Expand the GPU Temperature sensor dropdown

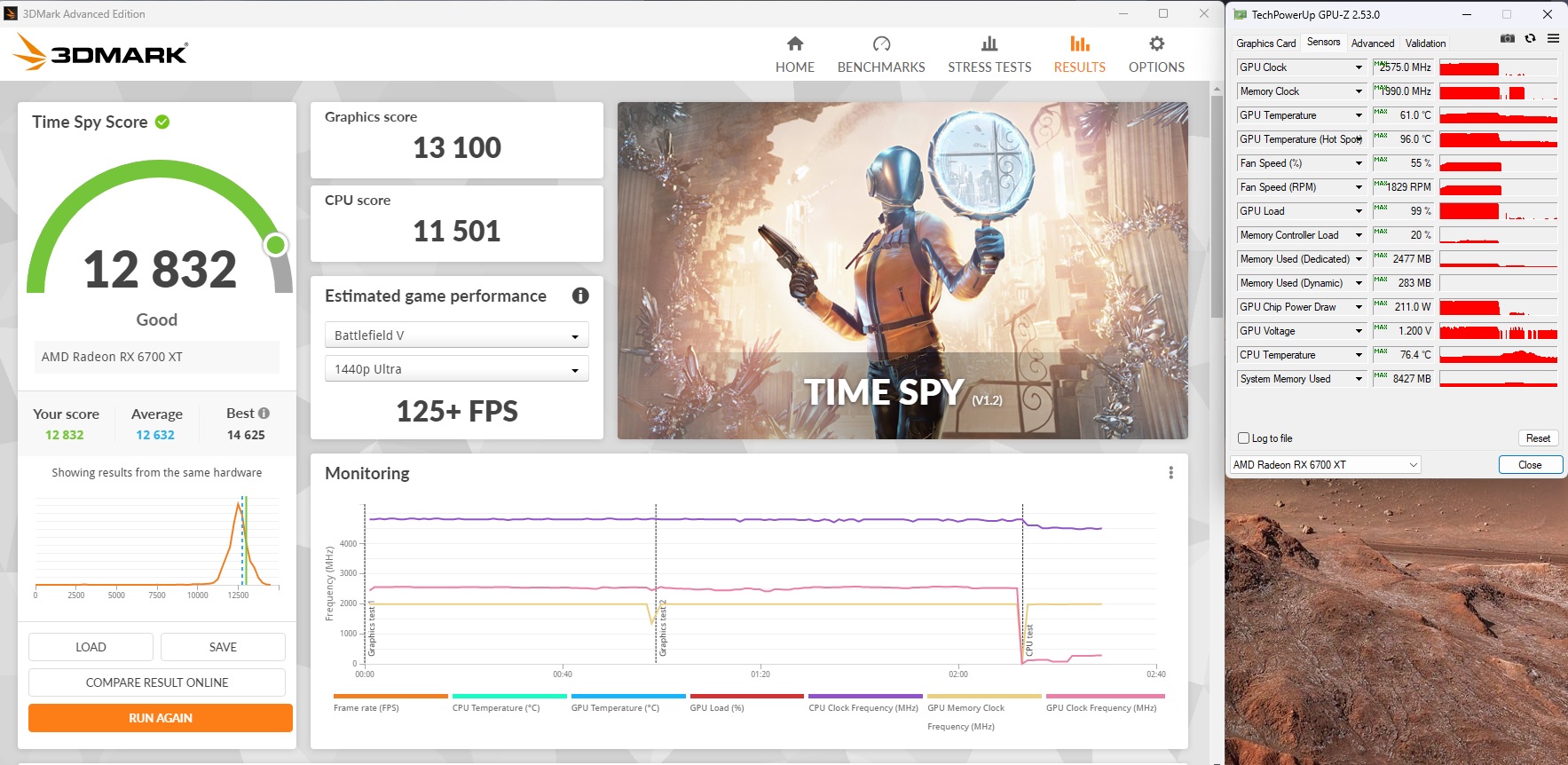(x=1358, y=115)
